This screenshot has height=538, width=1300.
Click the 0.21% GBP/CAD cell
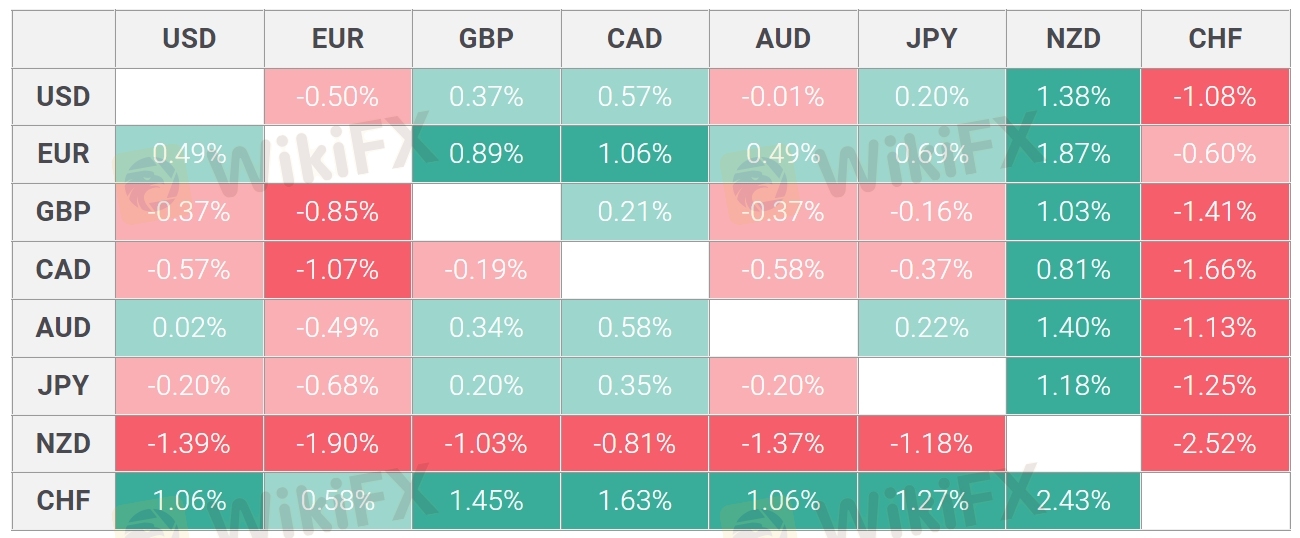(x=635, y=212)
